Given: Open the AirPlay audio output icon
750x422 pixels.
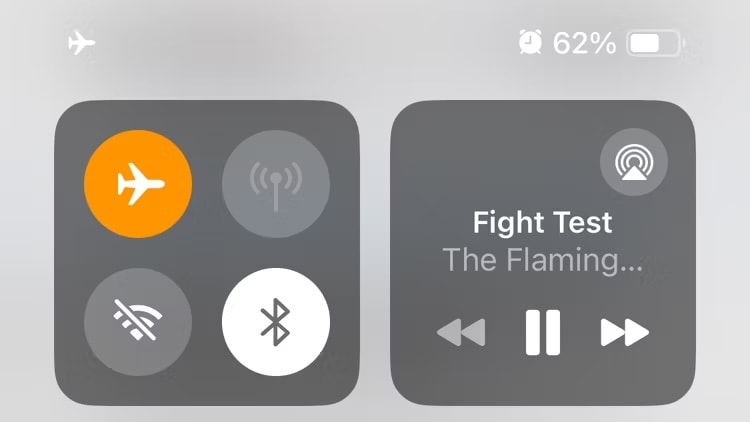Looking at the screenshot, I should point(634,162).
